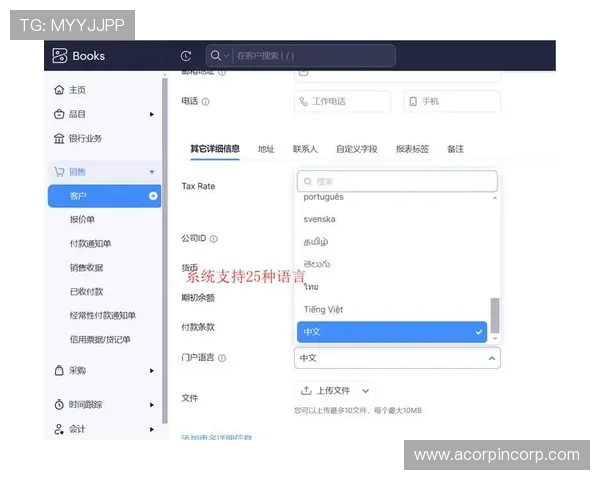600x480 pixels.
Task: Select the highlighted 中文 option
Action: pyautogui.click(x=392, y=332)
